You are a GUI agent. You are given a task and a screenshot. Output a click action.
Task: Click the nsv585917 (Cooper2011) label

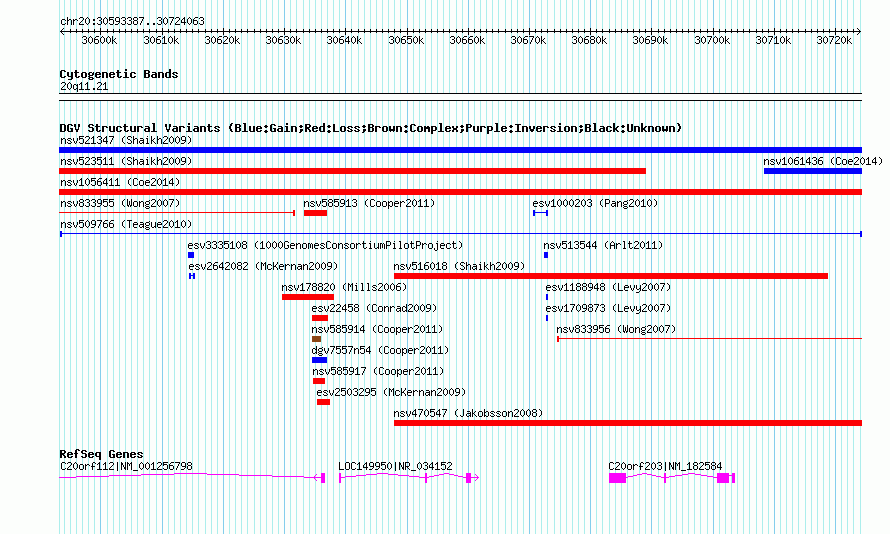tap(378, 371)
